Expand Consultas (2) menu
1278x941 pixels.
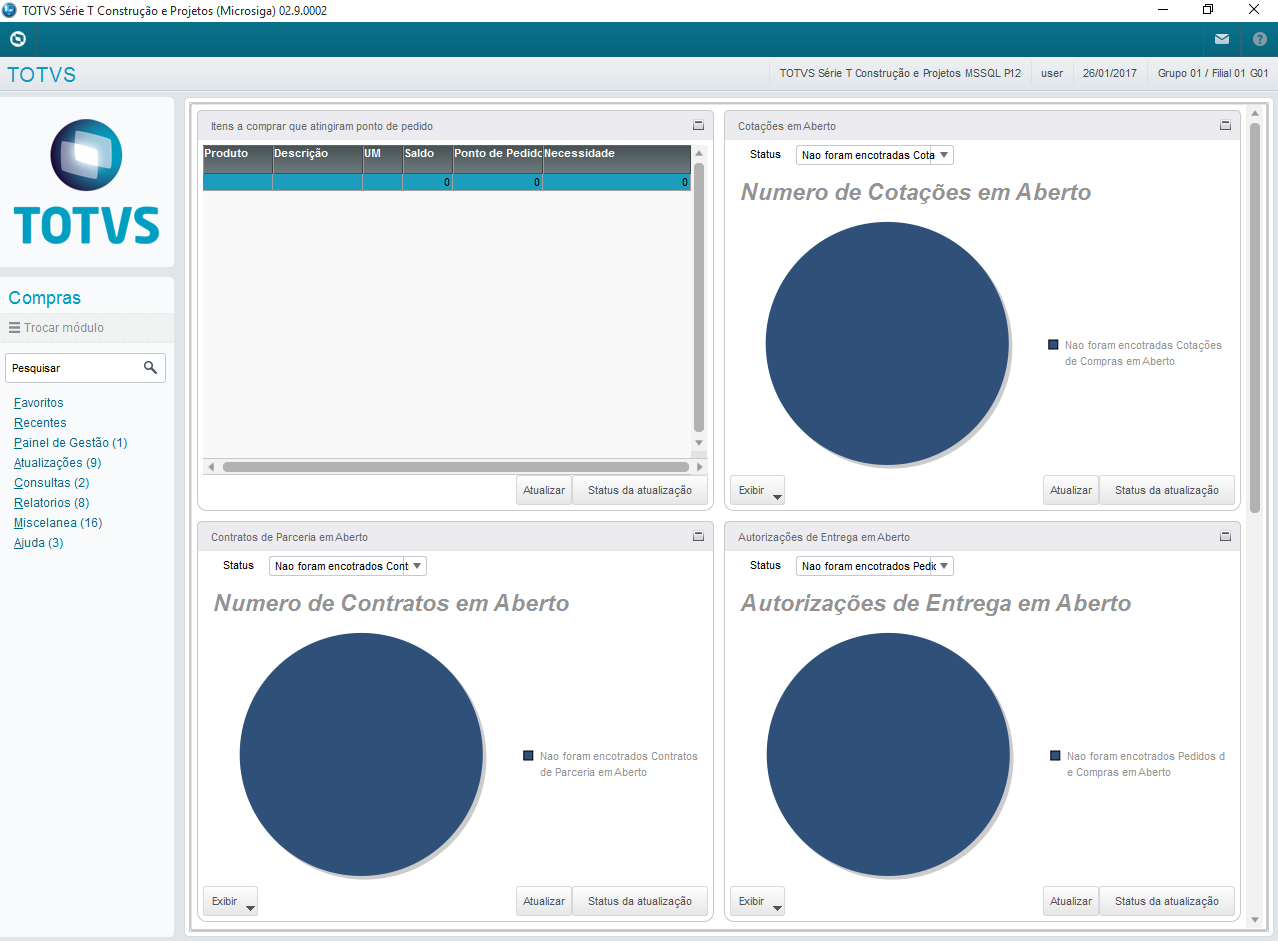coord(52,483)
